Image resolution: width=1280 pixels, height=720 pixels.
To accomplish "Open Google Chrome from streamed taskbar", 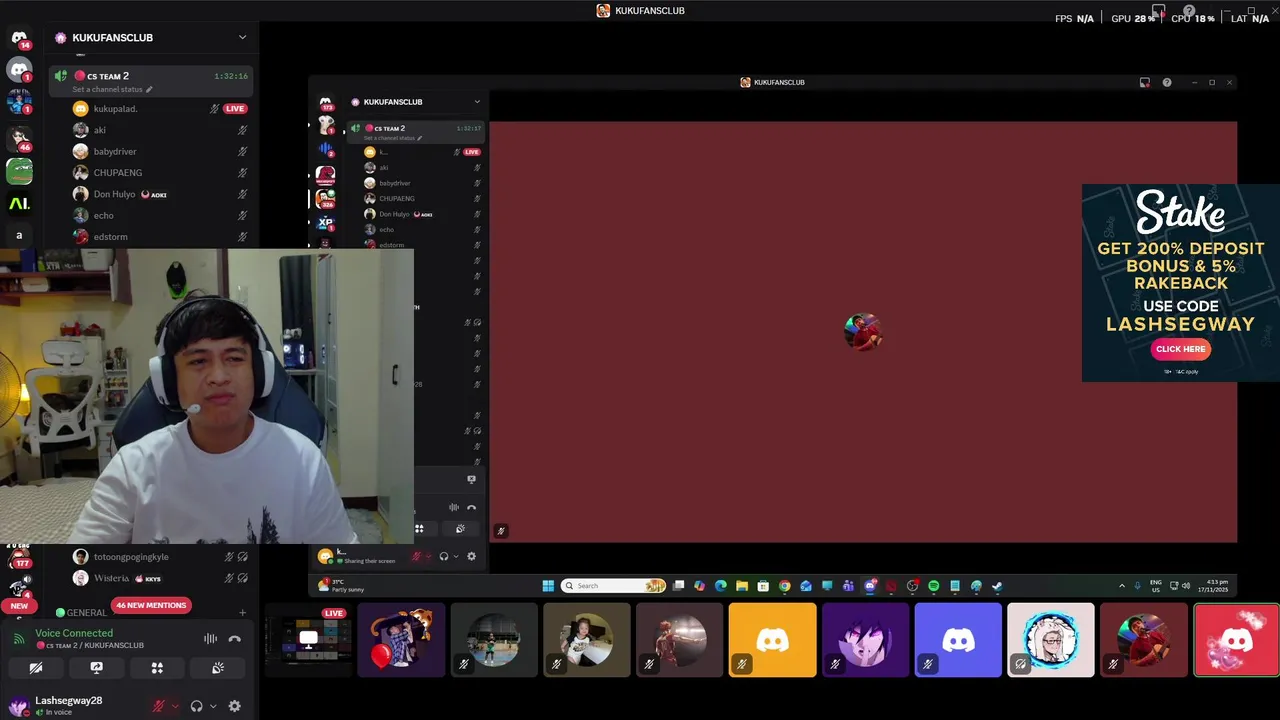I will [784, 586].
